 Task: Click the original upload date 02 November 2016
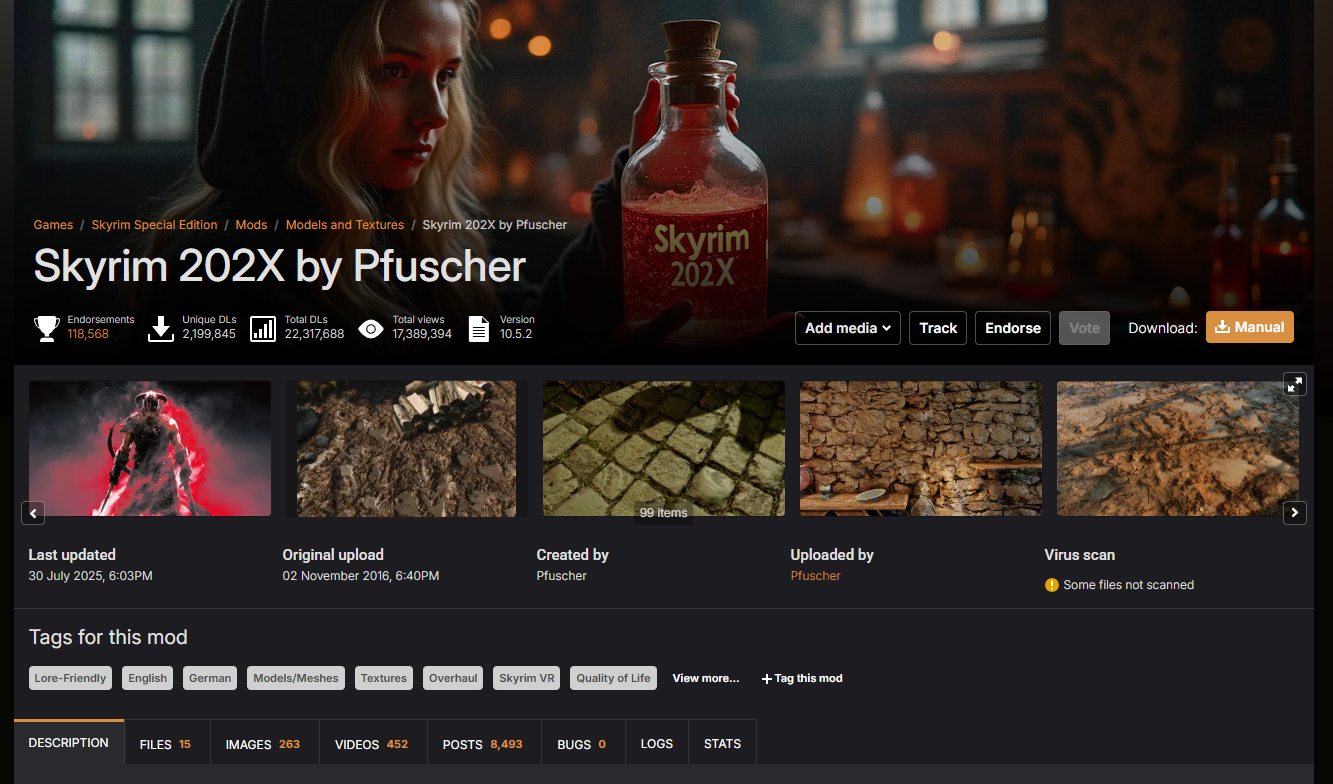point(361,576)
